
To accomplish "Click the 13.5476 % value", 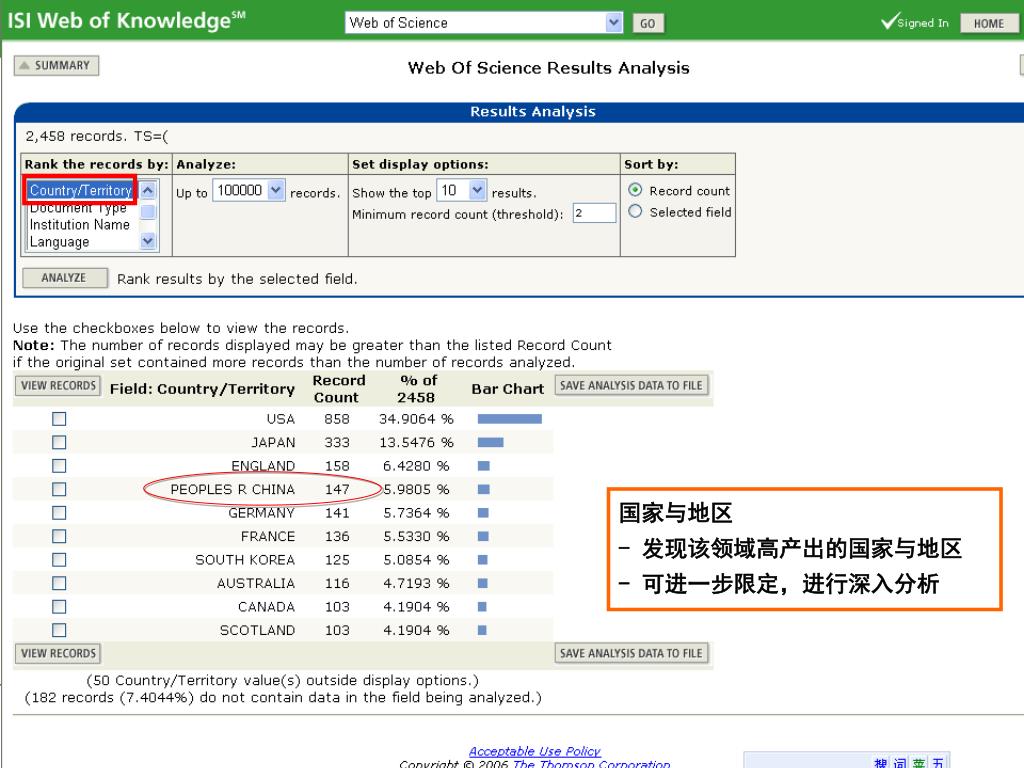I will [416, 442].
